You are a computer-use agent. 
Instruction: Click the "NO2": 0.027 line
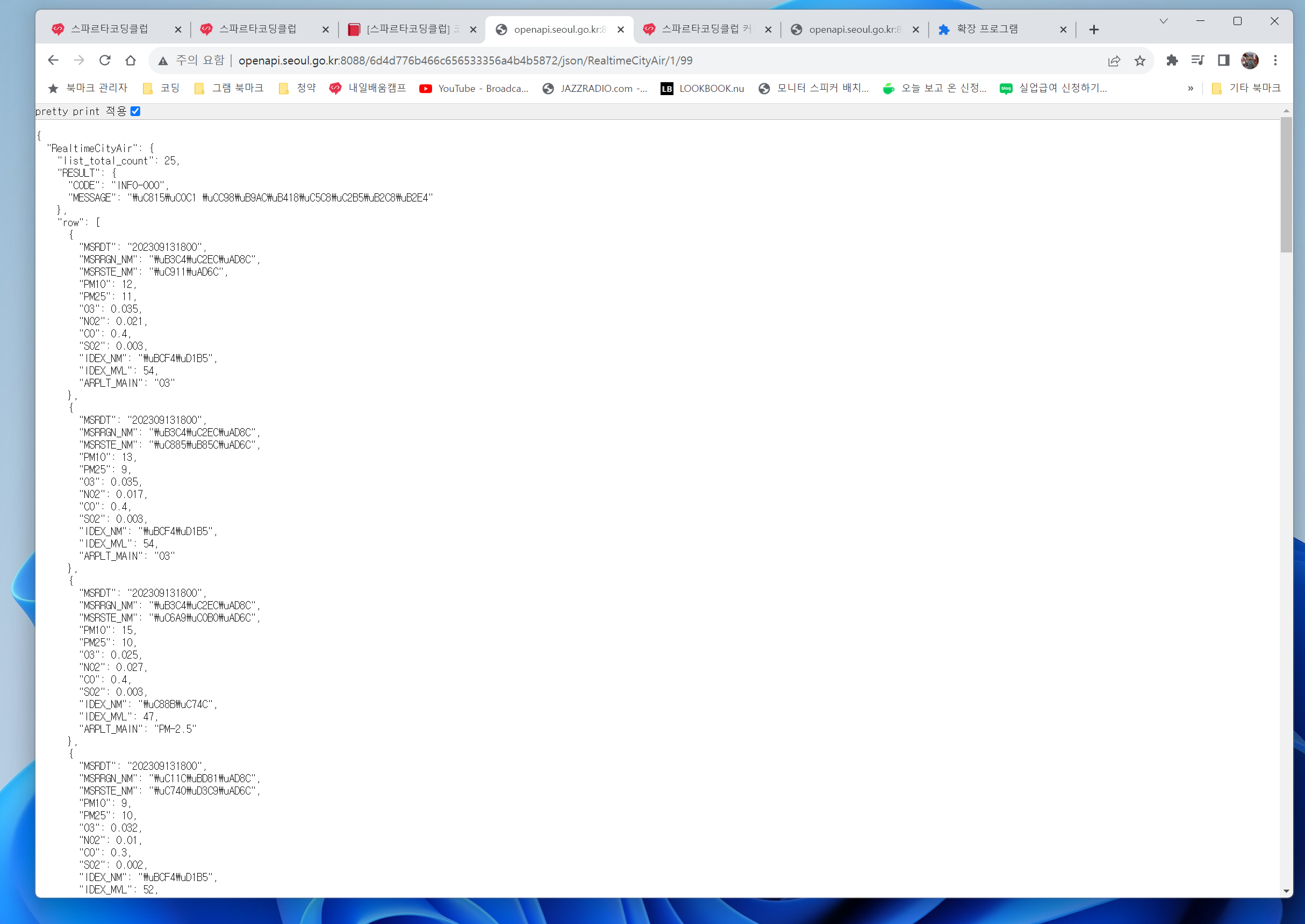[x=113, y=667]
